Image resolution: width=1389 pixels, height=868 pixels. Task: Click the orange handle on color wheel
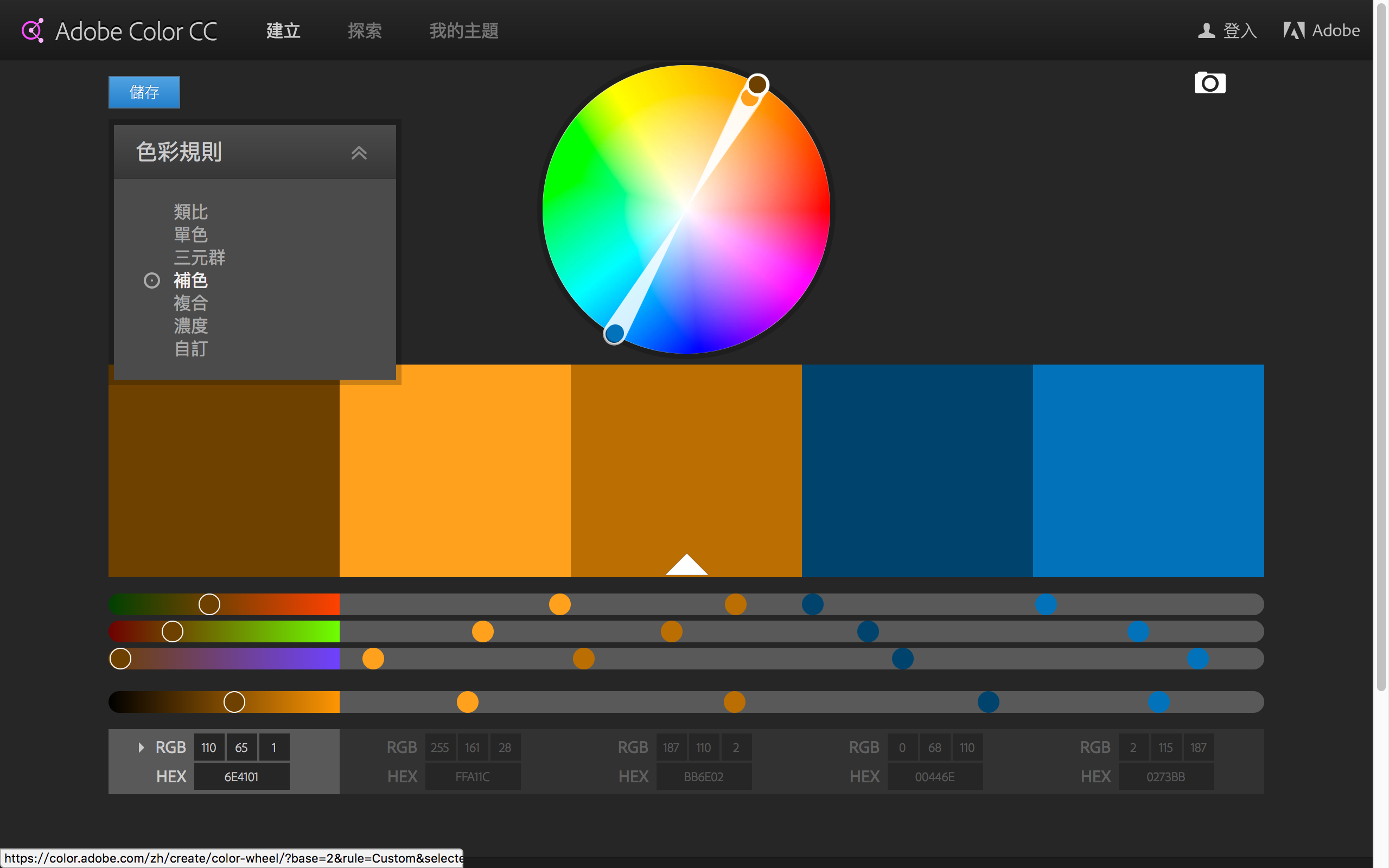coord(749,99)
